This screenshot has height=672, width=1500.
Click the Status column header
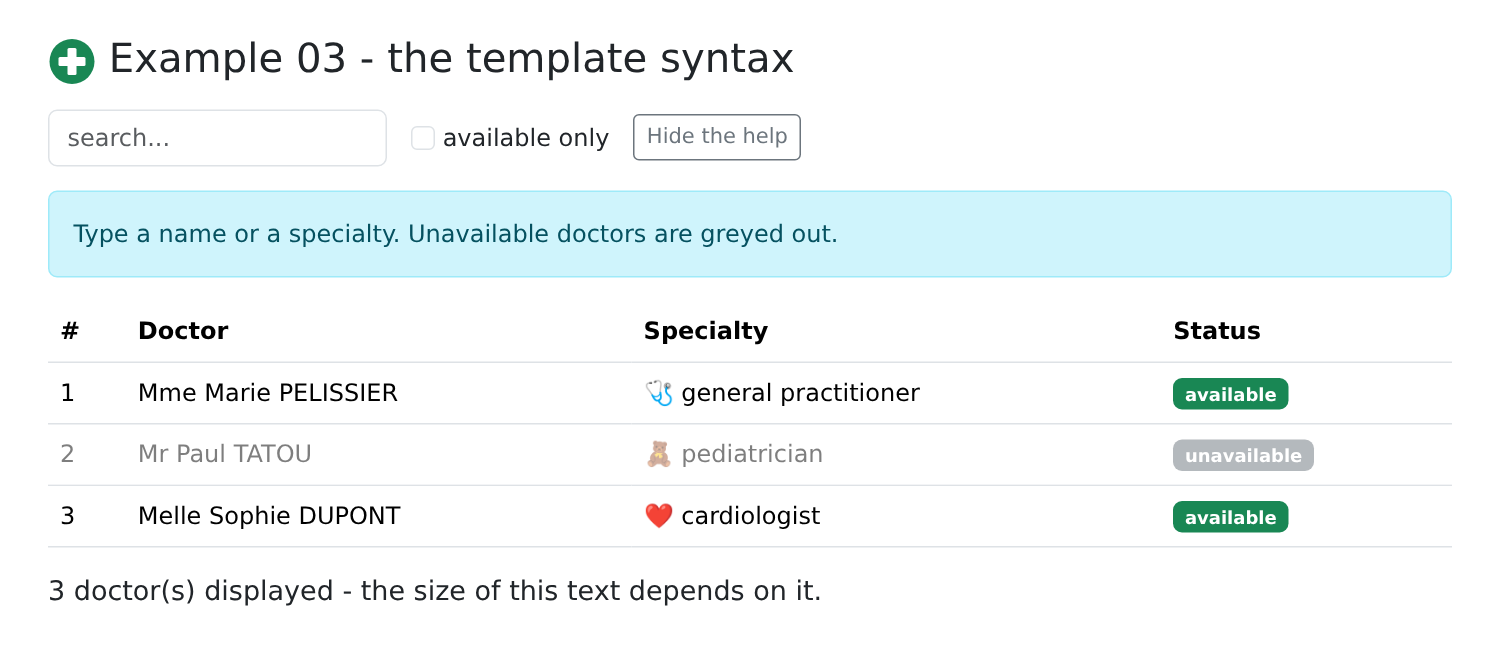[x=1217, y=331]
